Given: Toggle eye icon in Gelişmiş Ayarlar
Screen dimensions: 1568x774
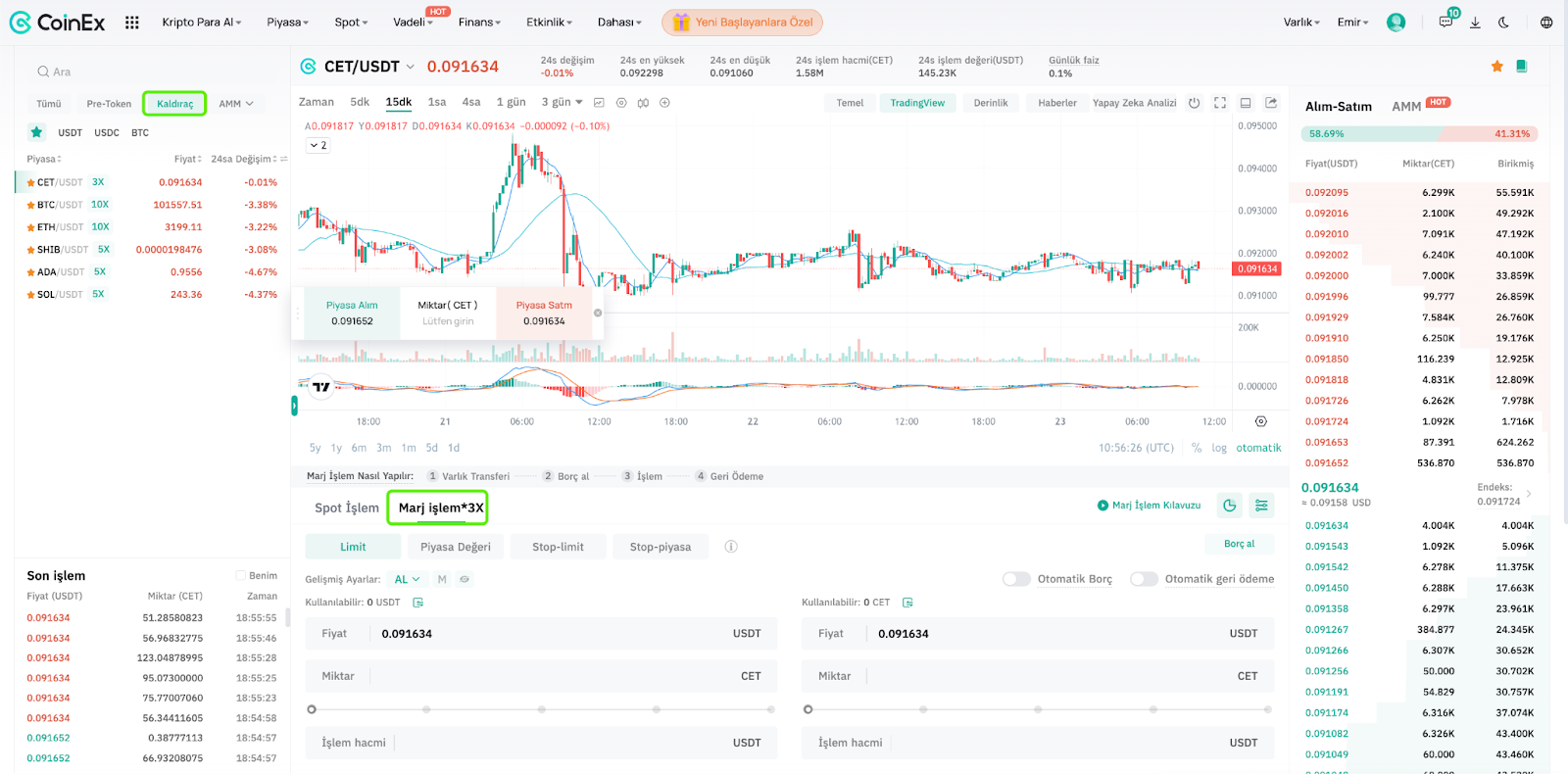Looking at the screenshot, I should point(465,579).
